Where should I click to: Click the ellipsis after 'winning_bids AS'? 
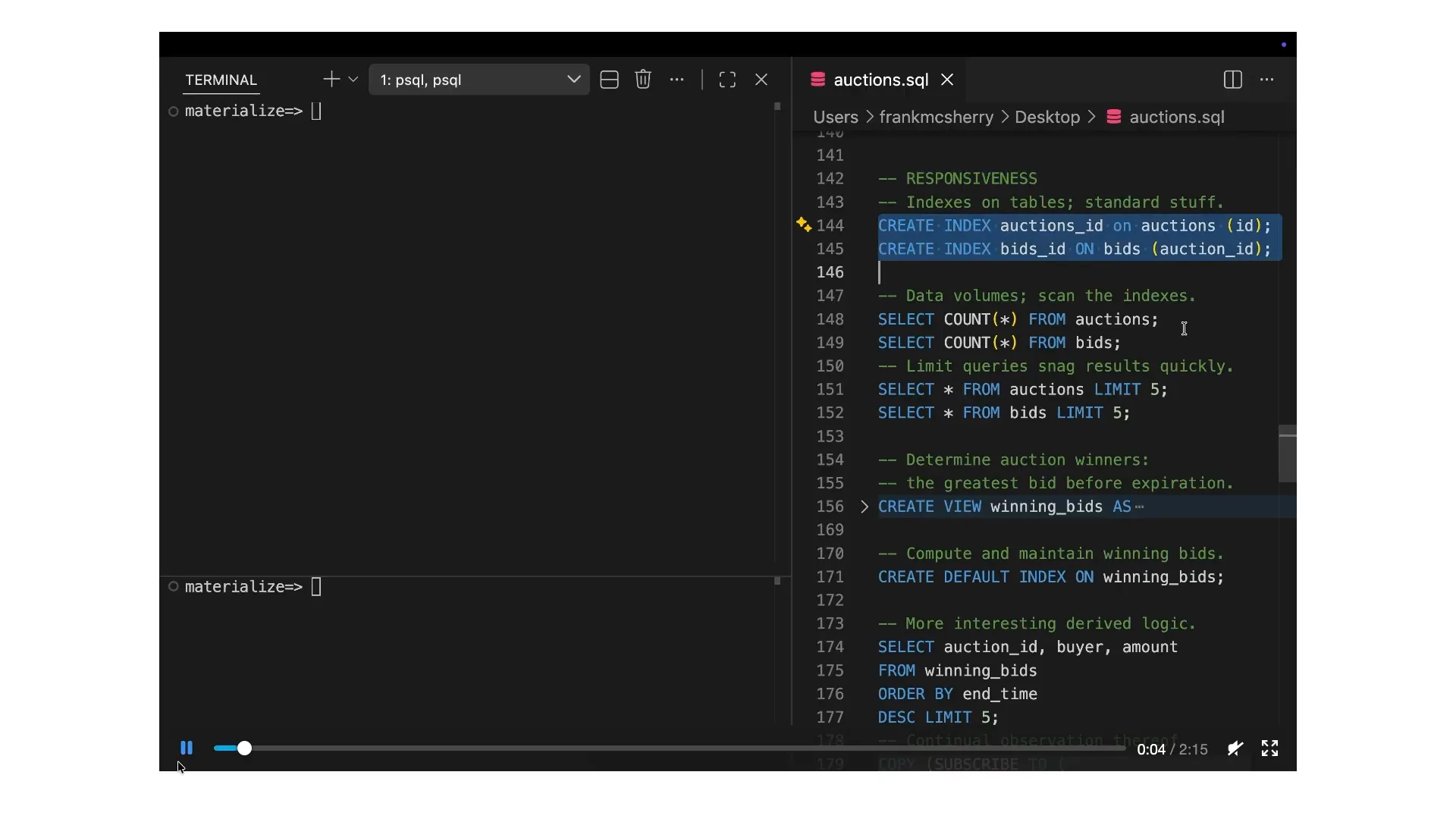pos(1139,507)
